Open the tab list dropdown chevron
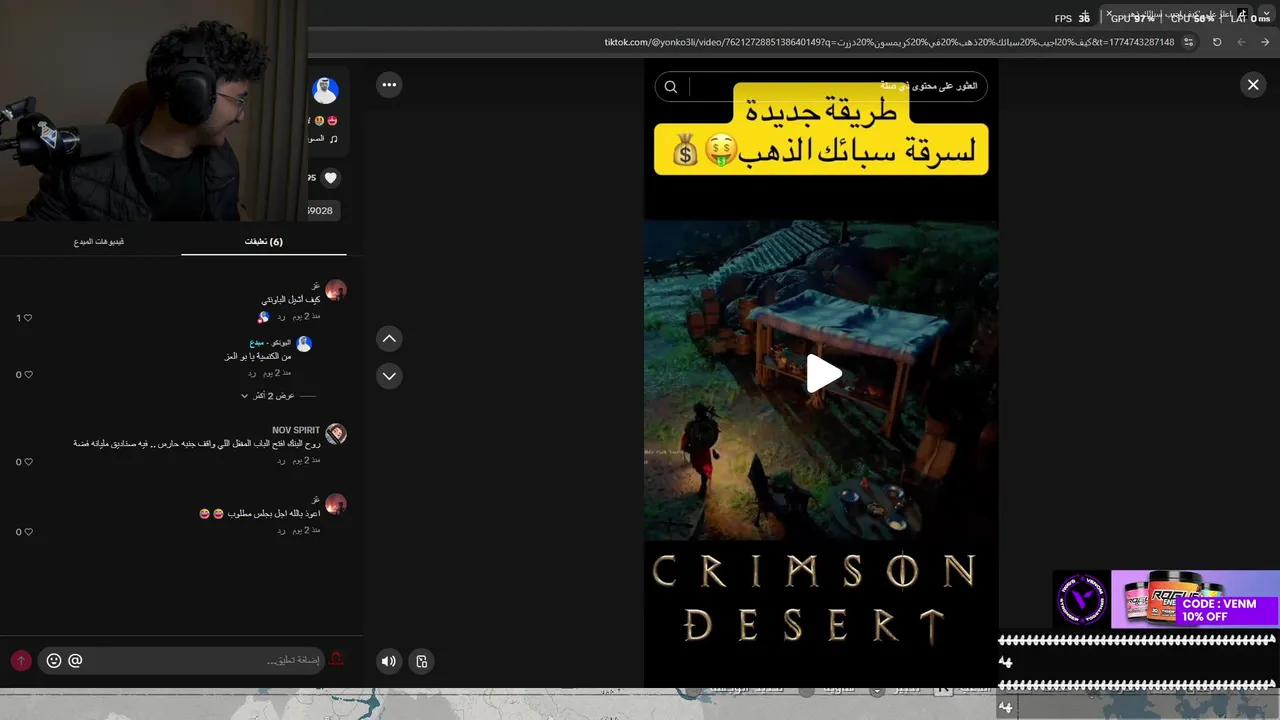This screenshot has height=720, width=1280. (1266, 14)
